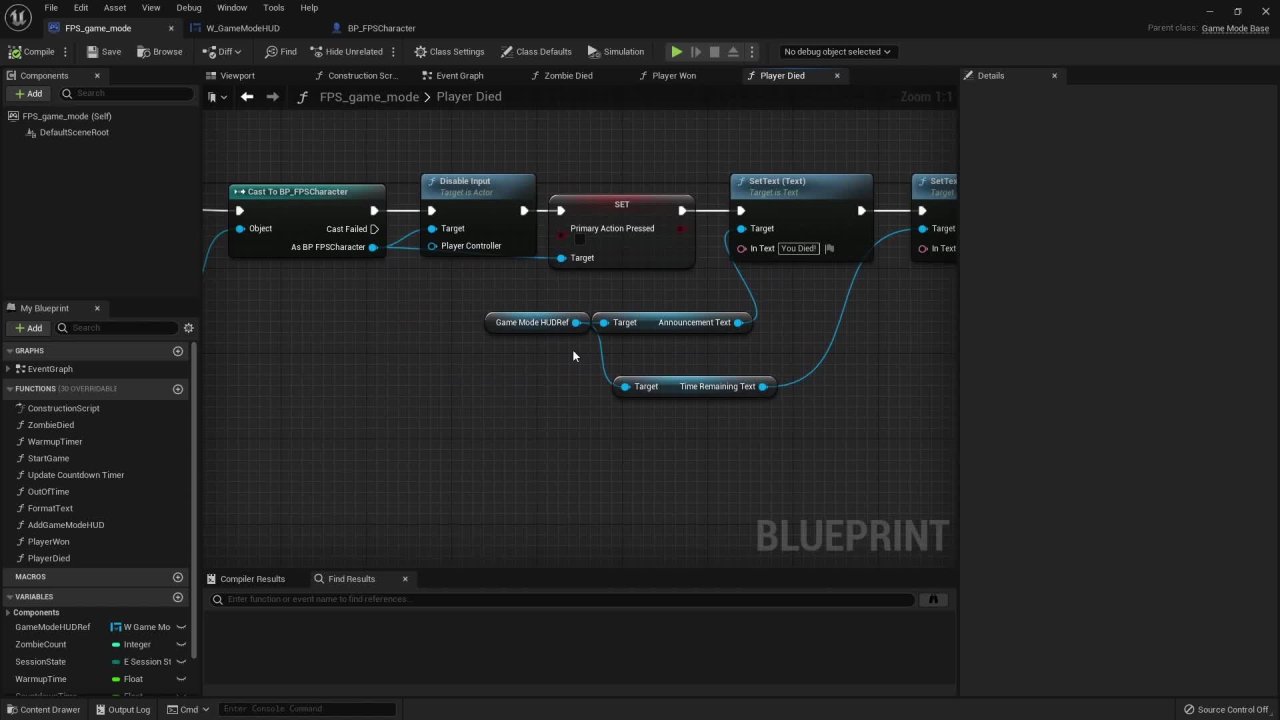Toggle Hide Unrelated nodes

tap(346, 52)
